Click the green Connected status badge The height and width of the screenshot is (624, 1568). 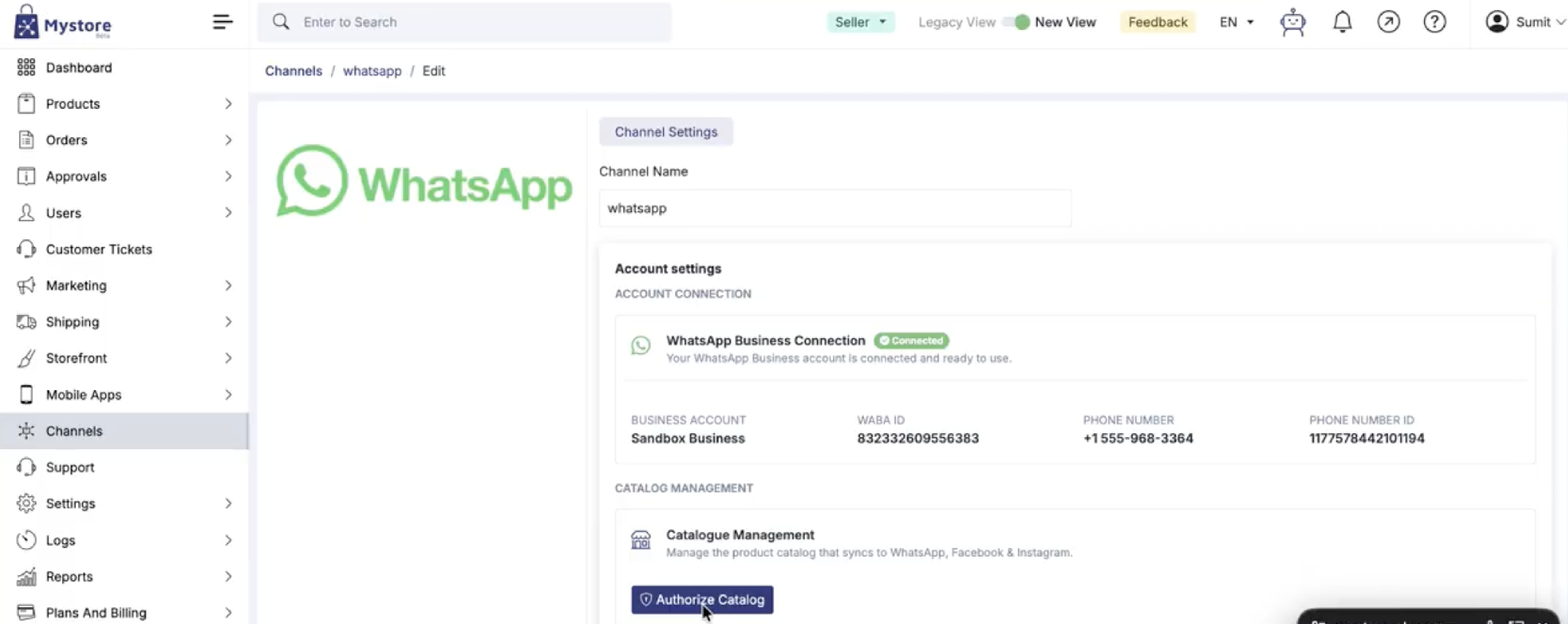(x=911, y=340)
